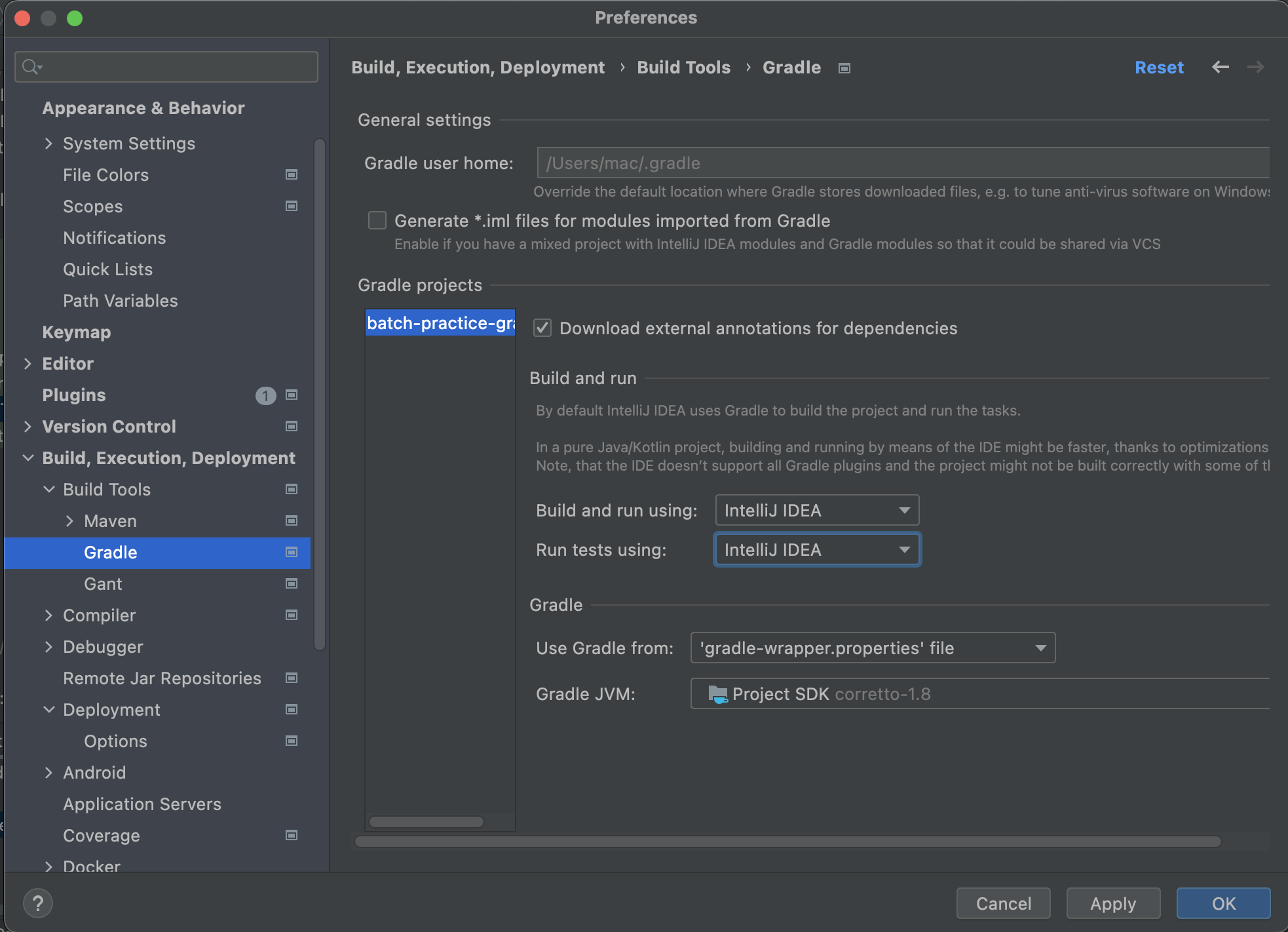
Task: Click the help question mark icon
Action: [38, 903]
